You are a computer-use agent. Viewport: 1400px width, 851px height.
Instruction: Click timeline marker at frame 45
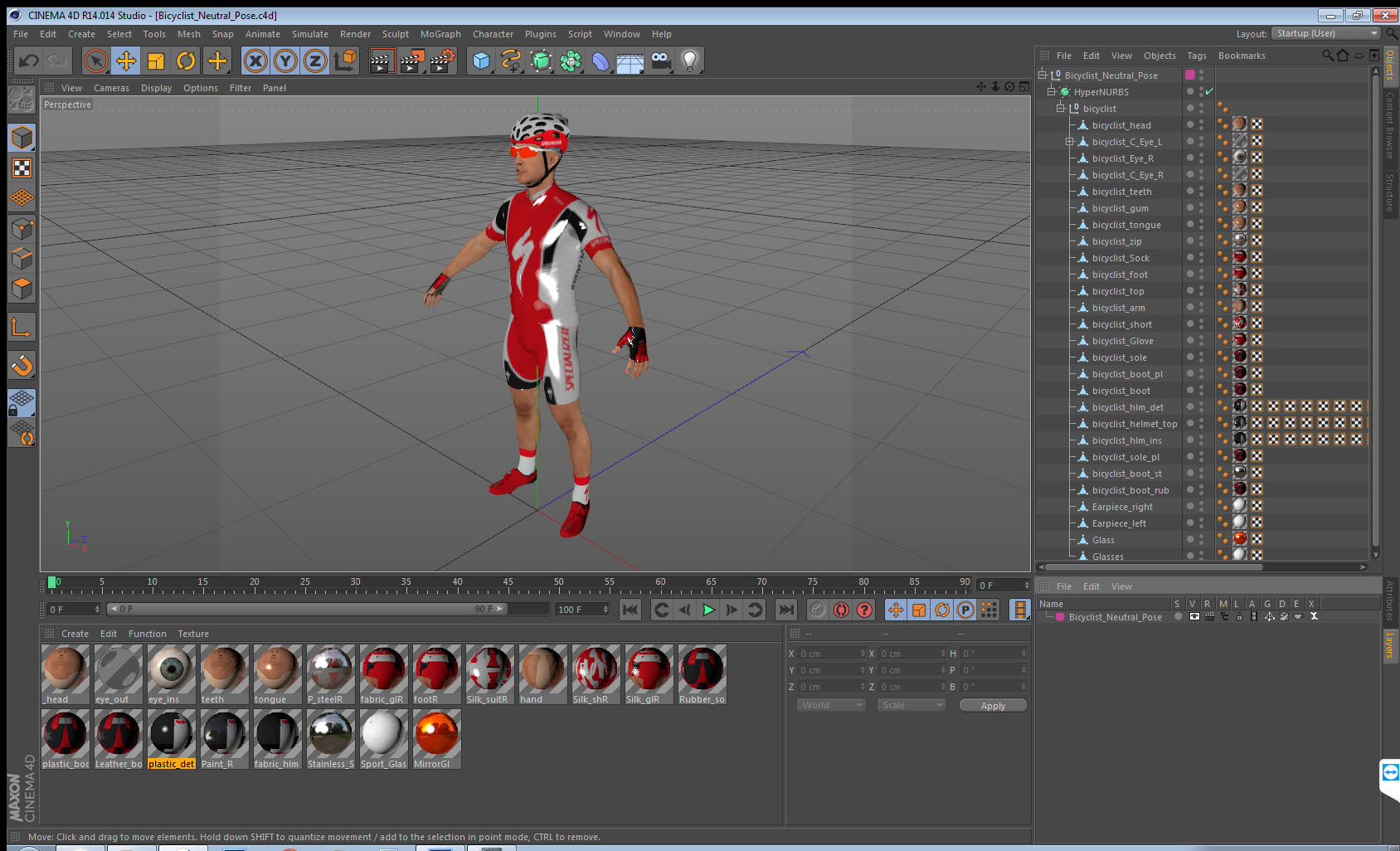508,584
